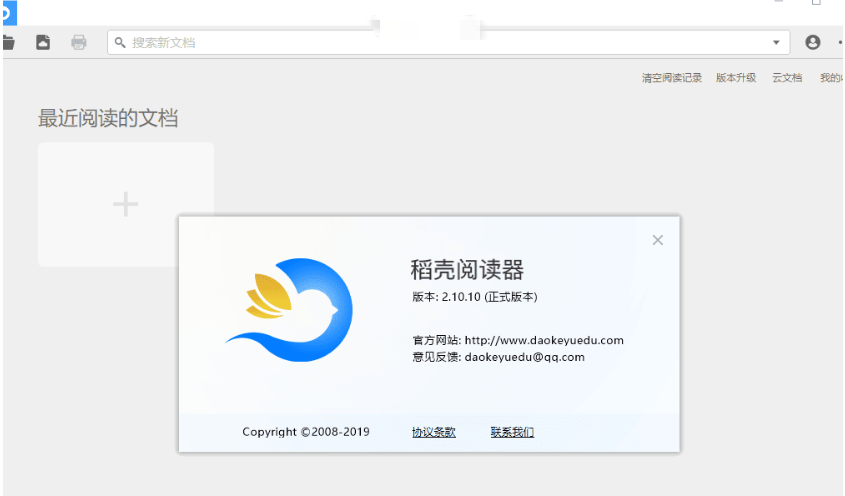The image size is (845, 496).
Task: Open the 协议条款 link
Action: click(433, 432)
